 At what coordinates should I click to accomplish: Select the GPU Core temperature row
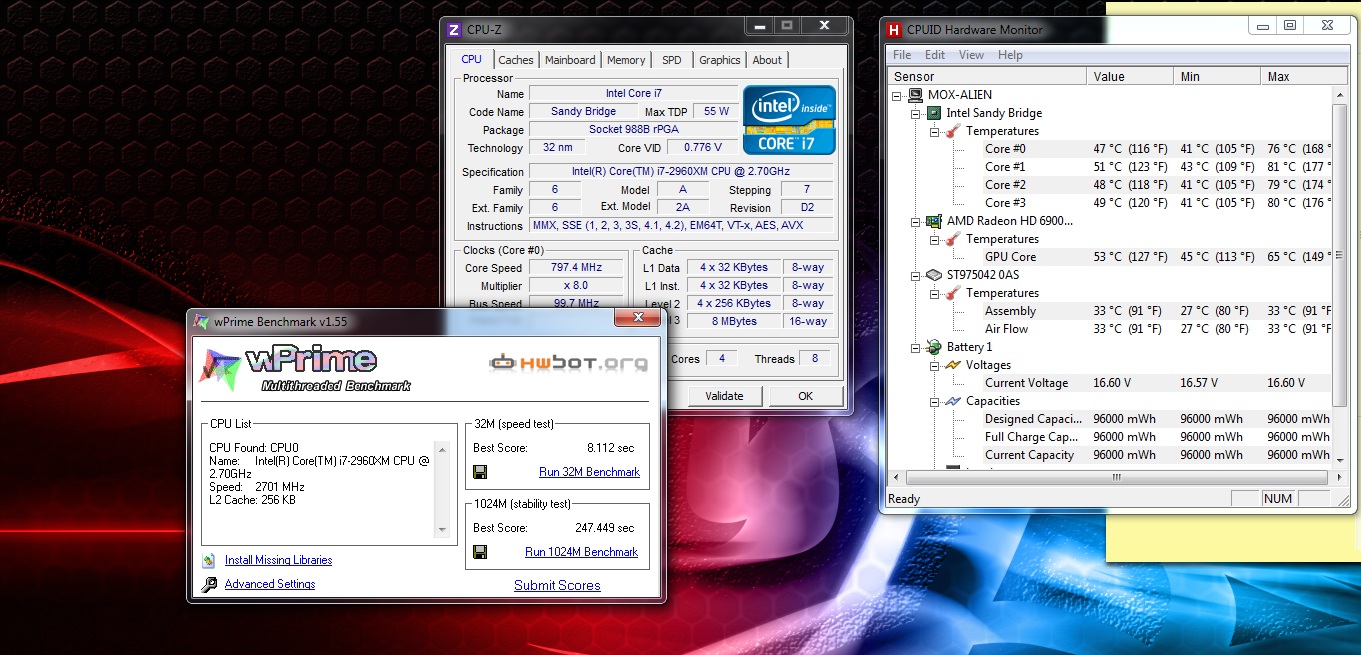(x=1110, y=257)
